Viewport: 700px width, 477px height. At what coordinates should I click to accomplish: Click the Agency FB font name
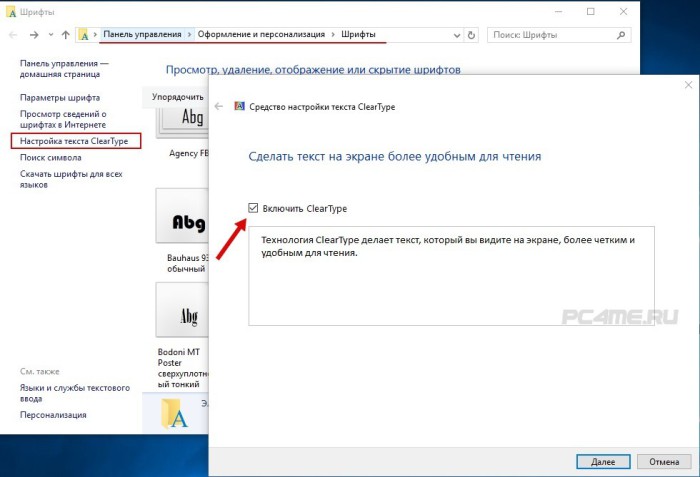click(189, 153)
